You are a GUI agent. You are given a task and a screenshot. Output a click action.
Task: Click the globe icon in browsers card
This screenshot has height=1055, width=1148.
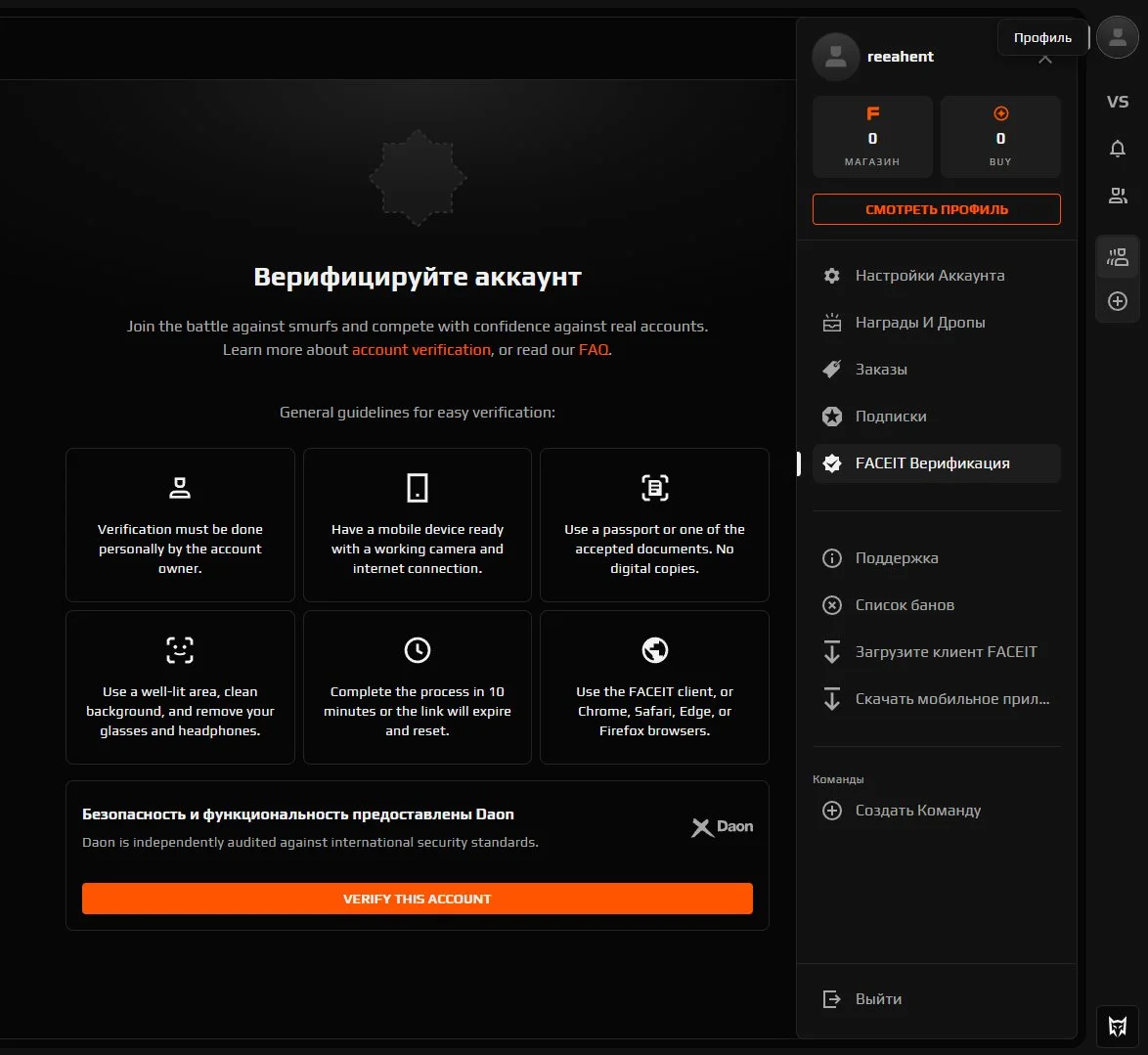click(x=654, y=650)
